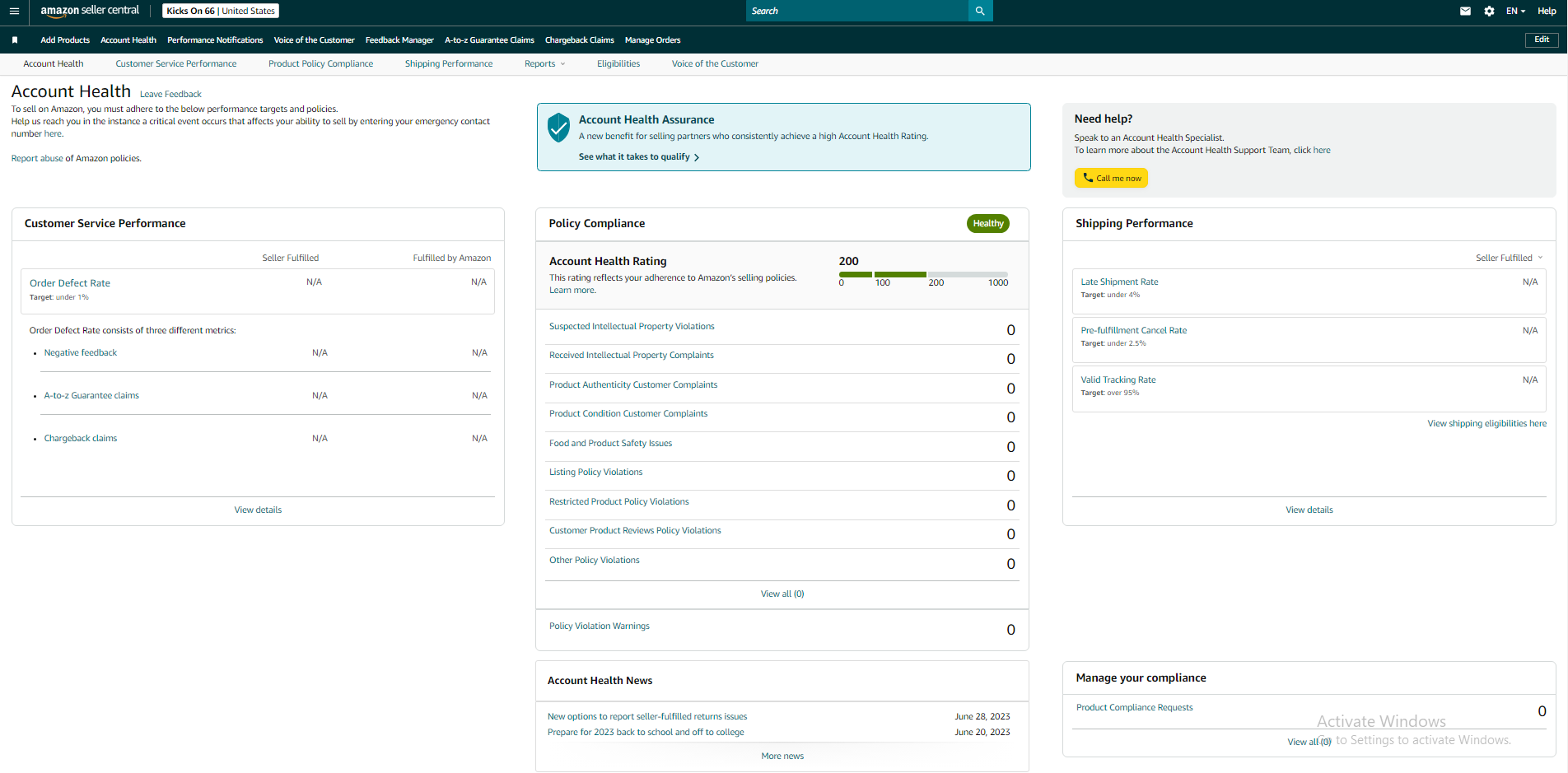The image size is (1568, 773).
Task: Expand See what it takes to qualify
Action: tap(639, 156)
